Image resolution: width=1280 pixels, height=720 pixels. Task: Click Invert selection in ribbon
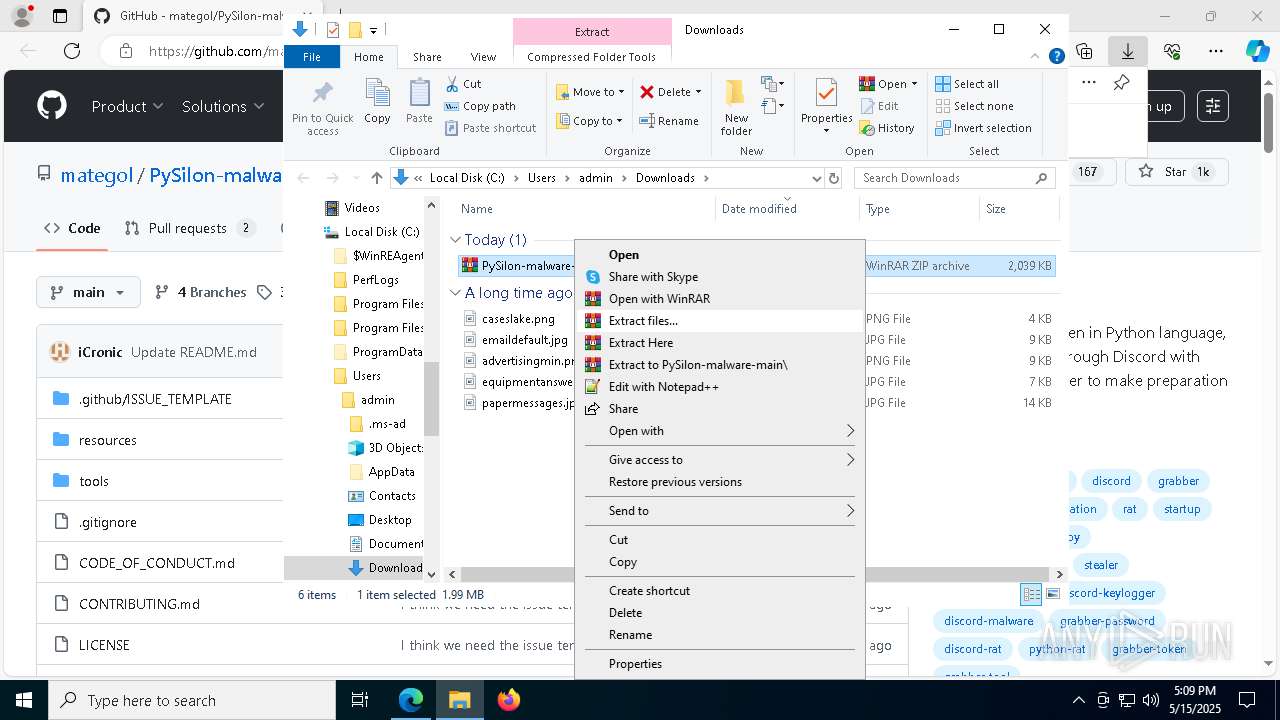(x=984, y=128)
